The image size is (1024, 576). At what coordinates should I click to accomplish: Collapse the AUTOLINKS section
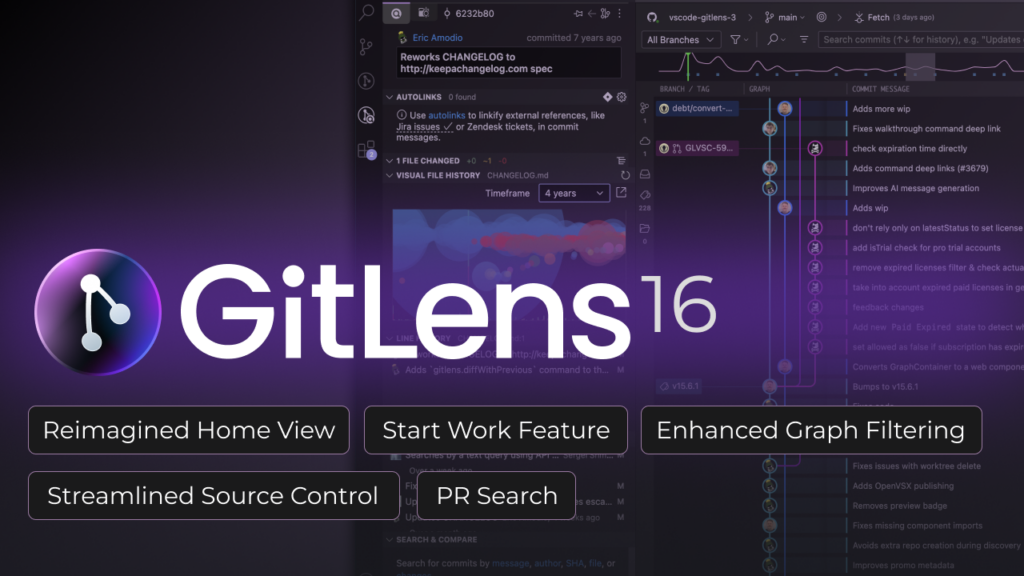pyautogui.click(x=389, y=96)
